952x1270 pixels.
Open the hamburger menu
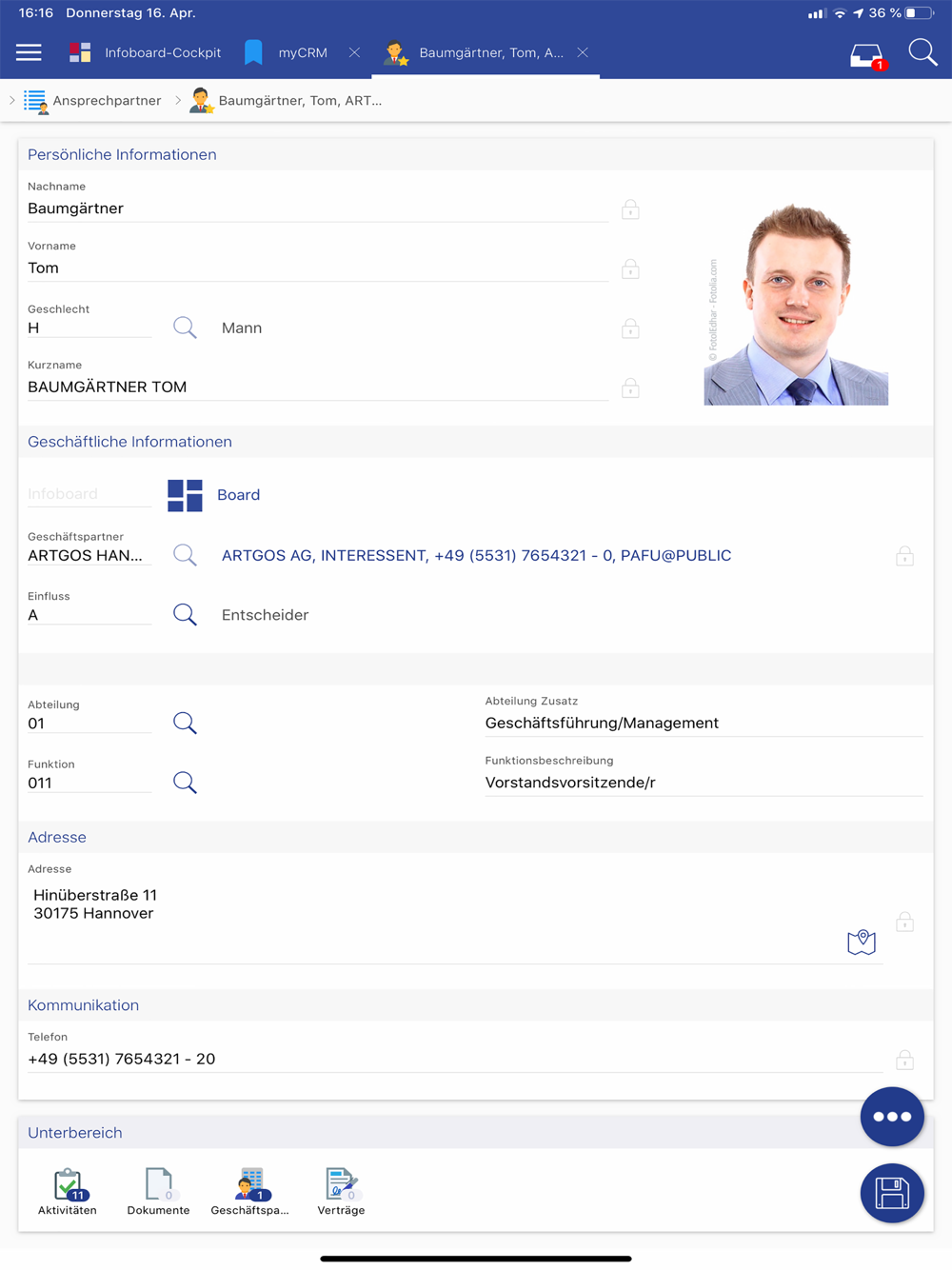29,52
